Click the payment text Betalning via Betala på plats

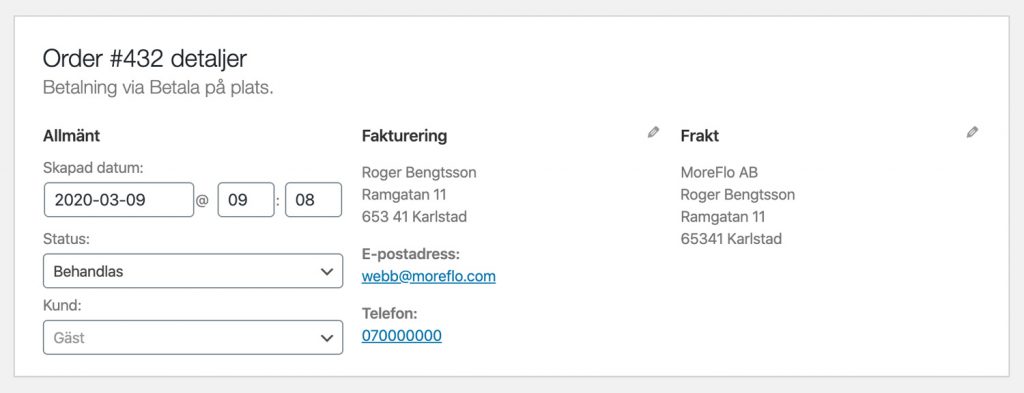158,88
